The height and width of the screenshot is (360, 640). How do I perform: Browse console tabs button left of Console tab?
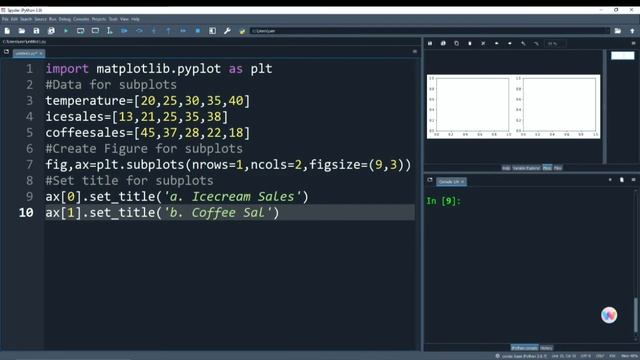pos(430,180)
